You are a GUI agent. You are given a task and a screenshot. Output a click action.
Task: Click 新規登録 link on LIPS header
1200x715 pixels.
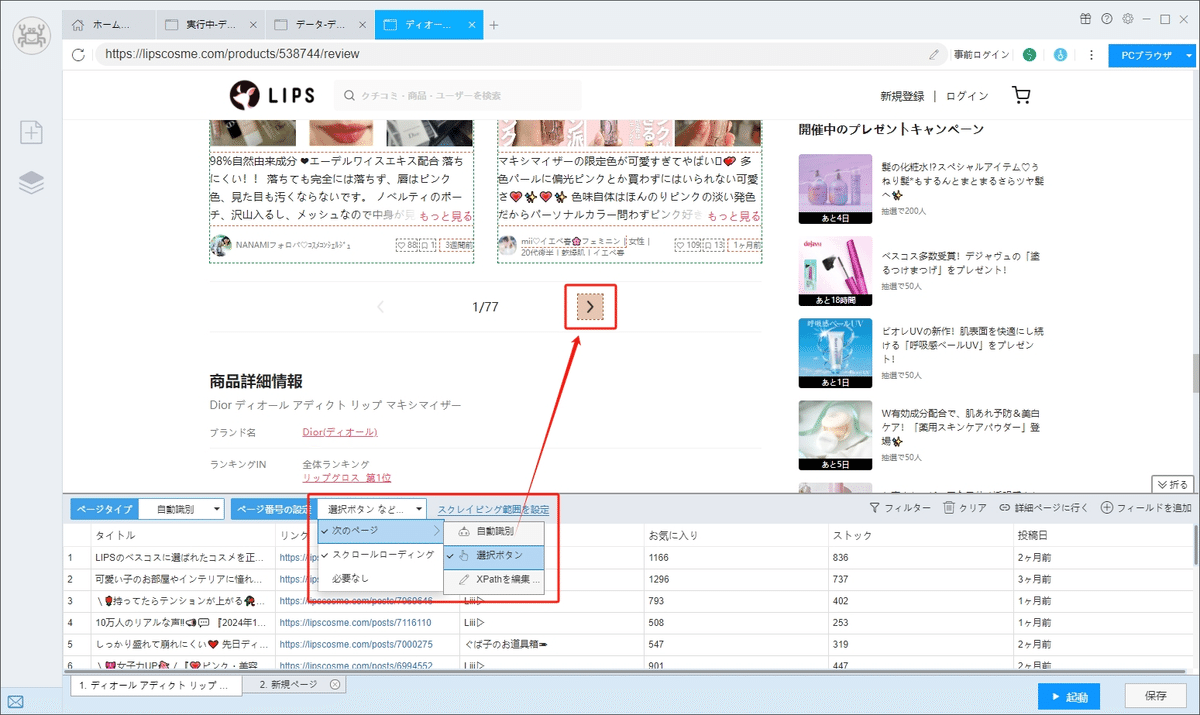[x=902, y=96]
